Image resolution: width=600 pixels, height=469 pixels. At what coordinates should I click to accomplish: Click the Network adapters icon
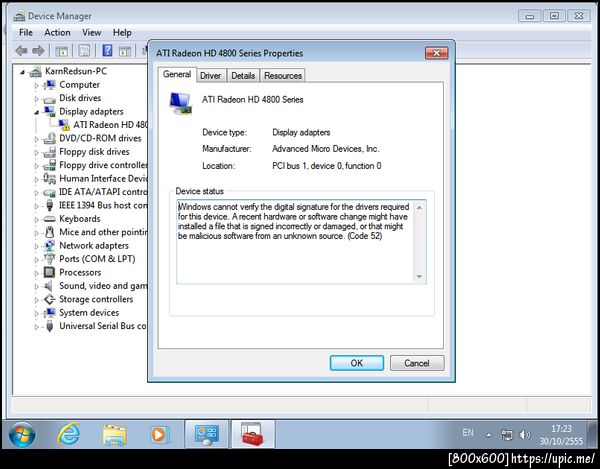49,246
